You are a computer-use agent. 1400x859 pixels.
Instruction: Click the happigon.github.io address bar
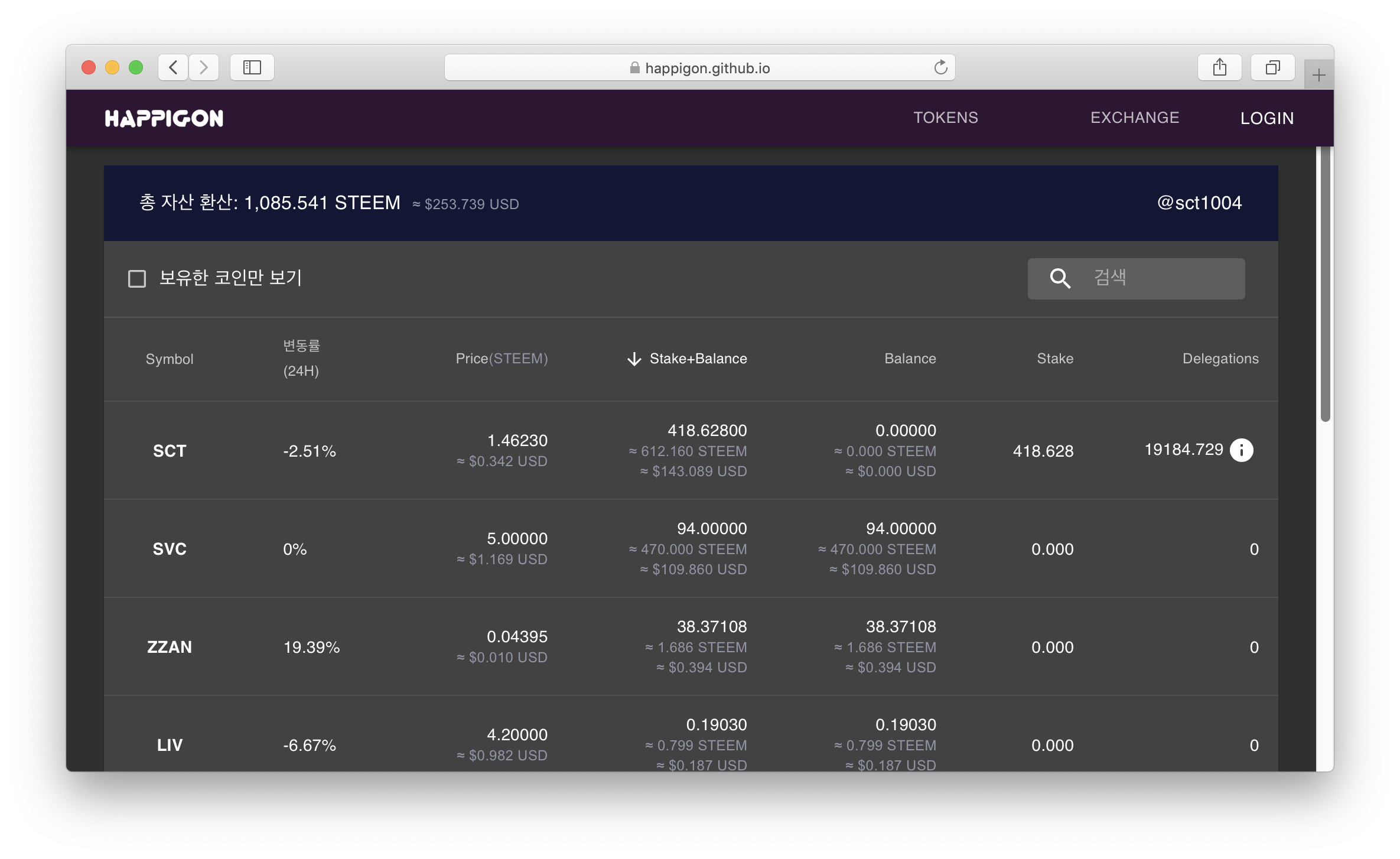pos(699,67)
